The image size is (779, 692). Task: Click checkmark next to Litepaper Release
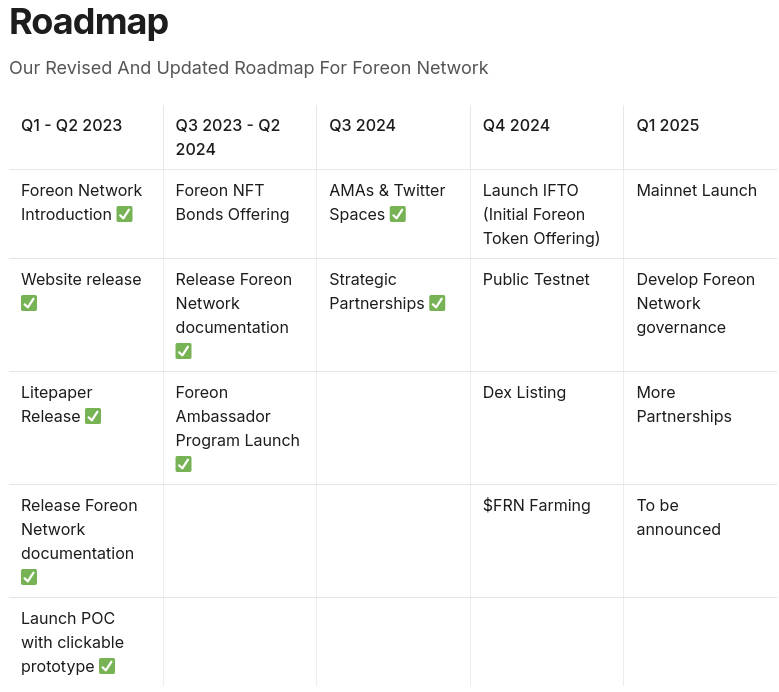pyautogui.click(x=93, y=416)
